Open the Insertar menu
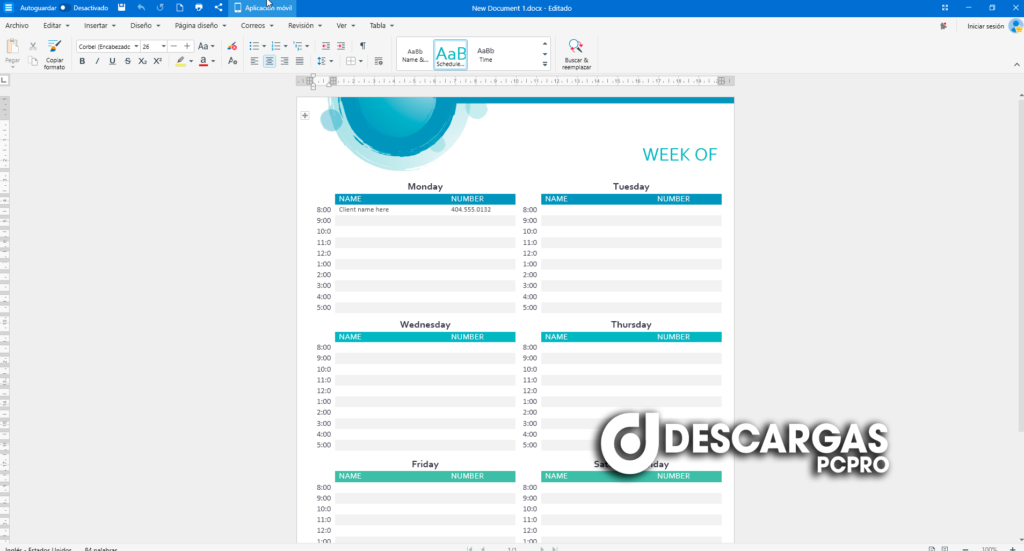Viewport: 1024px width, 551px height. point(99,25)
